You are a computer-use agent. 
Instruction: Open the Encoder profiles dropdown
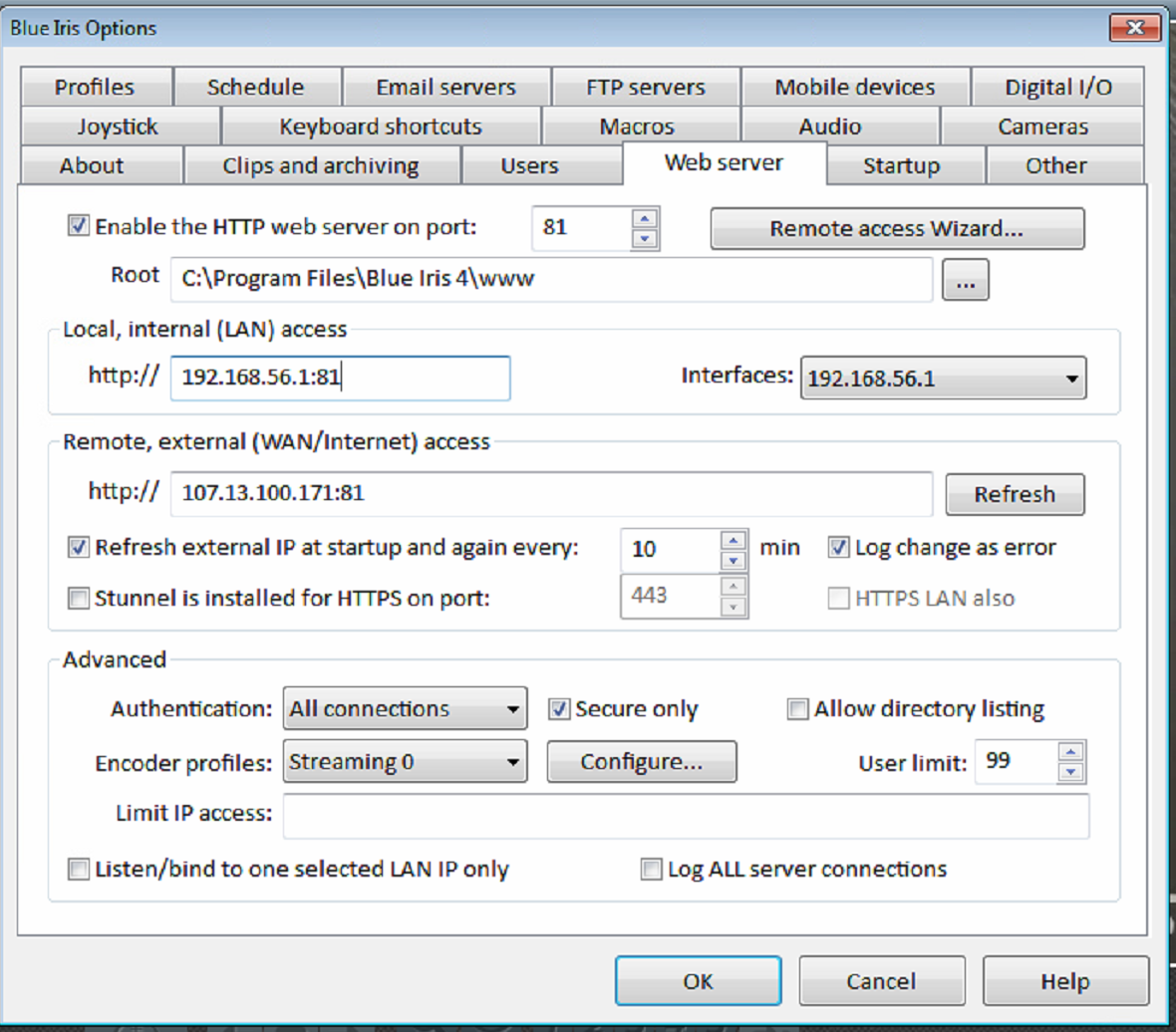(x=405, y=763)
